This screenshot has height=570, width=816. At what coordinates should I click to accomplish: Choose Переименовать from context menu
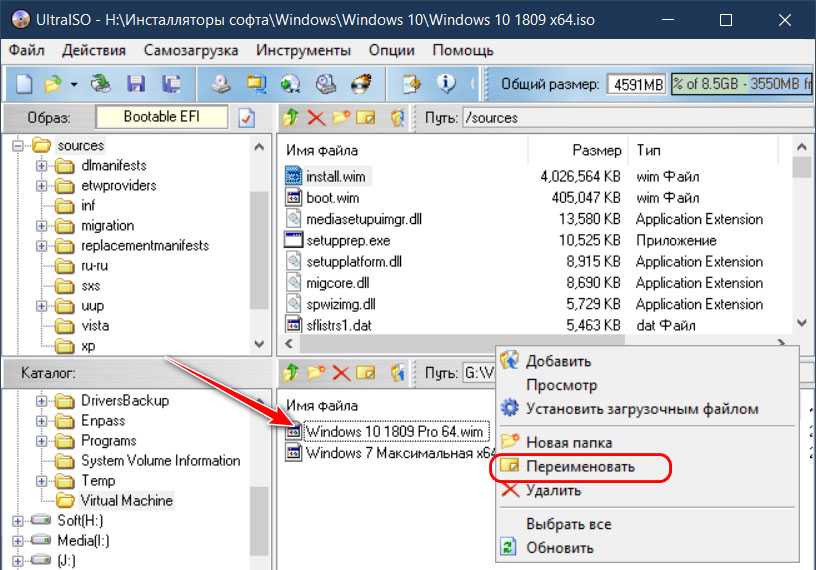click(x=580, y=467)
